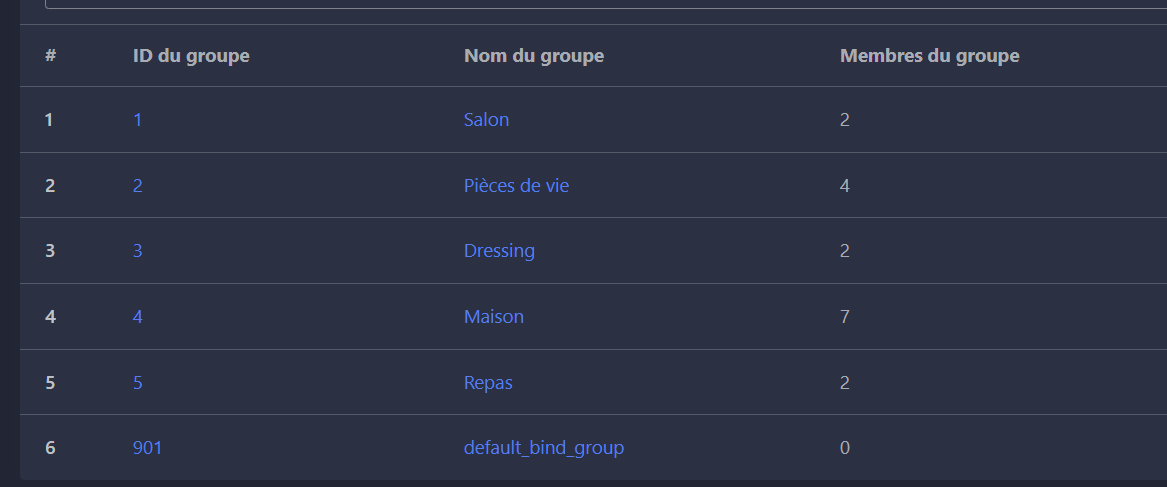Focus the input field above the table
The width and height of the screenshot is (1167, 487).
(x=600, y=4)
